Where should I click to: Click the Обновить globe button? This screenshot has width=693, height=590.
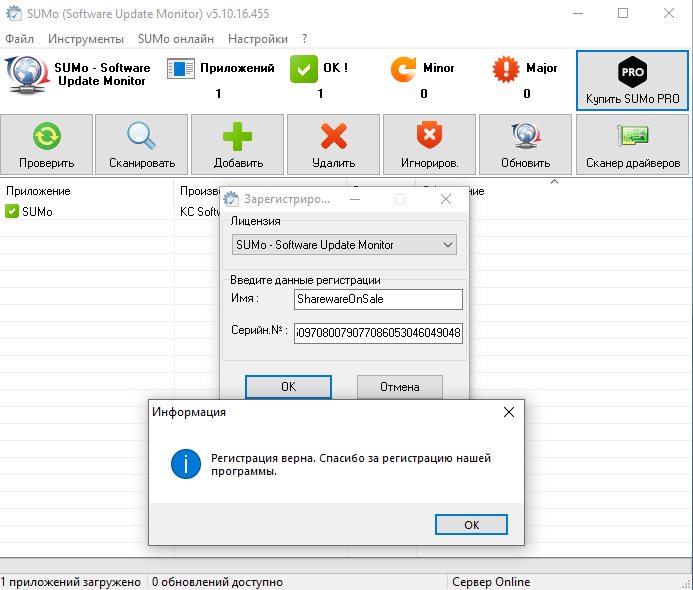click(x=525, y=145)
